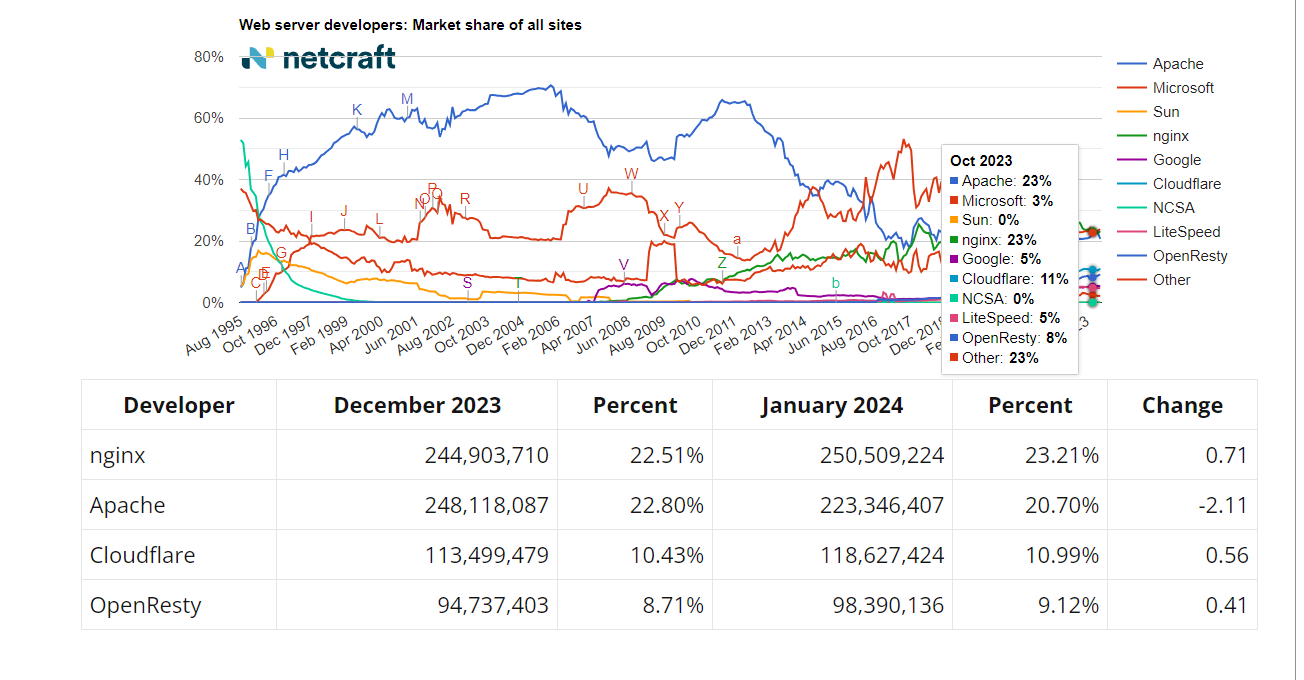Click the OpenResty legend entry
Screen dimensions: 1304x680
coord(1172,256)
